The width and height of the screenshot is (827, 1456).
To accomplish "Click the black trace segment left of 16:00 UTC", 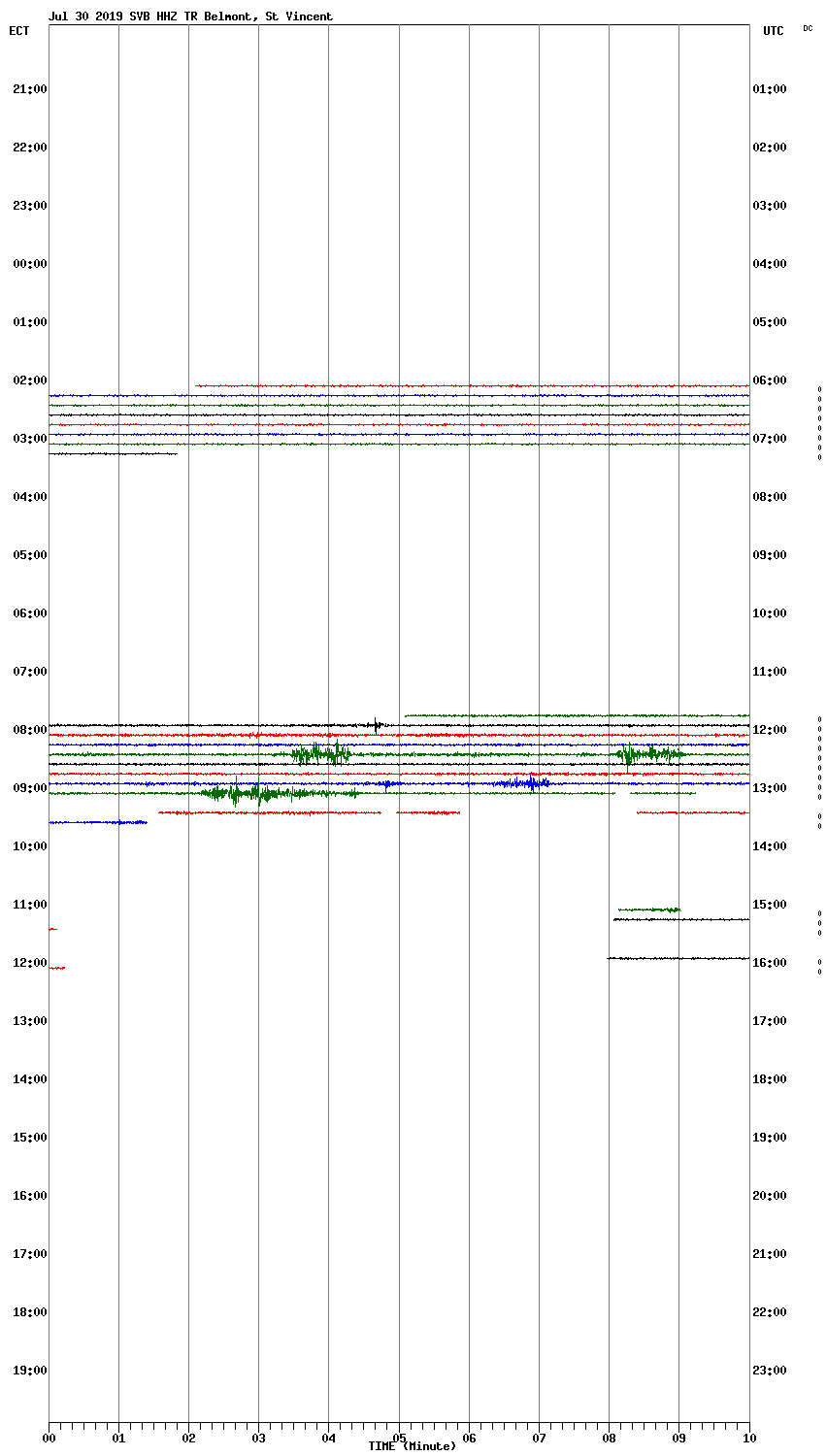I will (x=678, y=958).
